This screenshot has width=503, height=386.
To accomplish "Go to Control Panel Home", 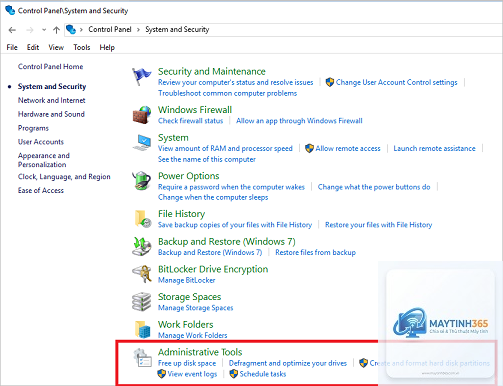I will point(50,66).
